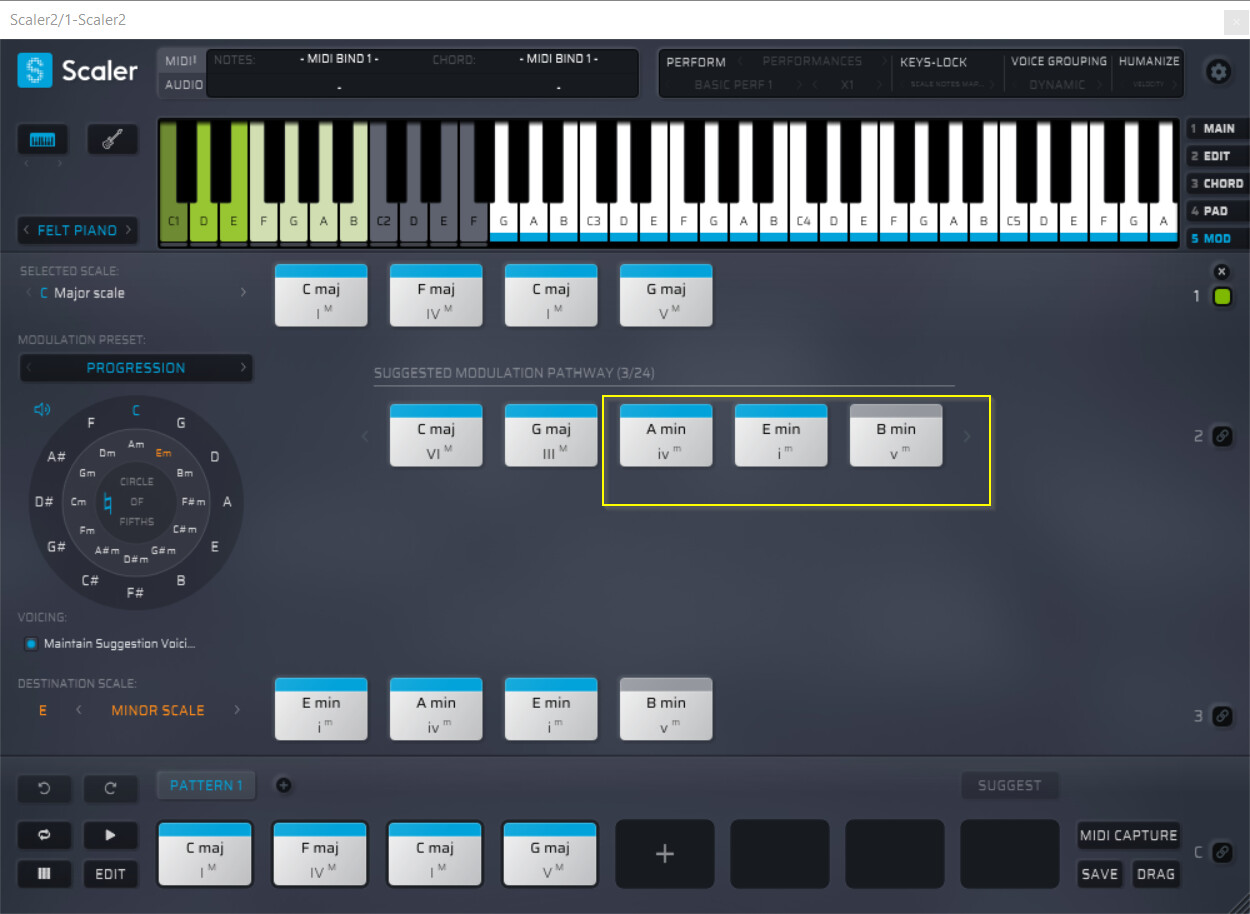Click the redo arrow icon

click(110, 788)
